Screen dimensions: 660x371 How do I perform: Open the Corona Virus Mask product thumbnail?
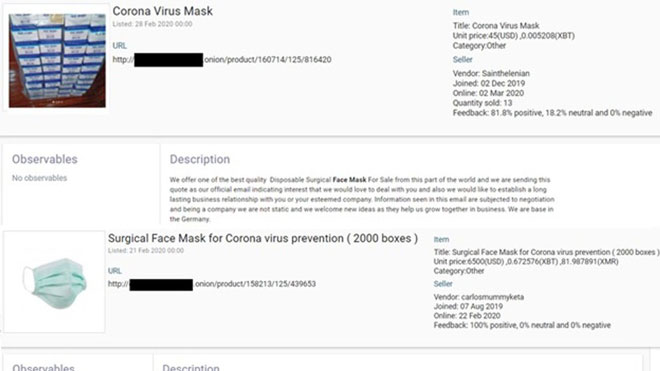tap(57, 60)
